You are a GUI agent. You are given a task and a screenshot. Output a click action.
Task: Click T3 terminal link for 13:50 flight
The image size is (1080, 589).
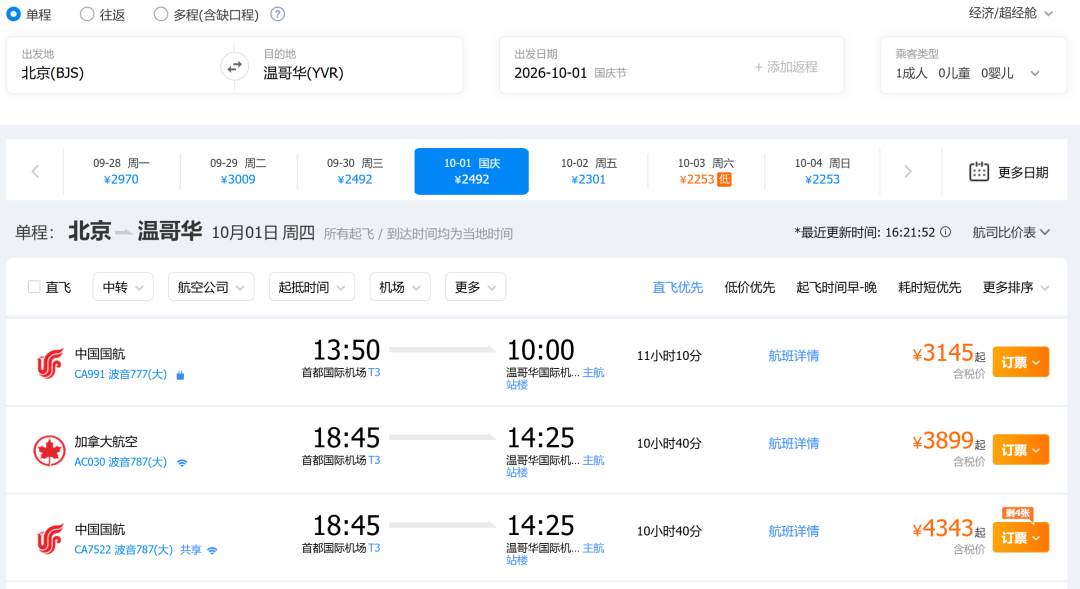pyautogui.click(x=374, y=373)
